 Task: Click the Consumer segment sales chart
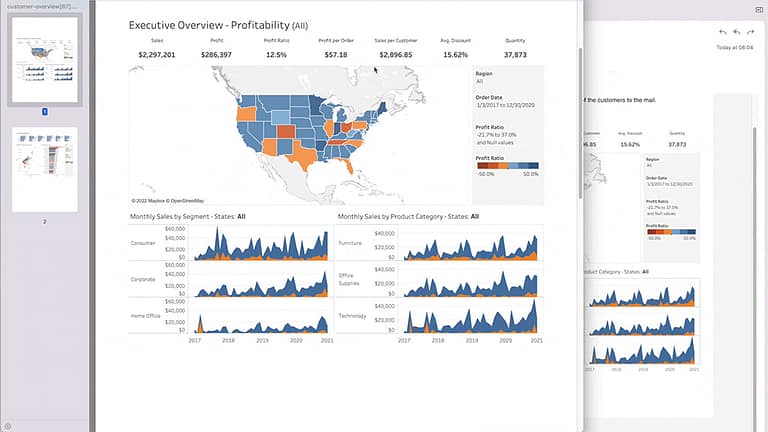260,244
